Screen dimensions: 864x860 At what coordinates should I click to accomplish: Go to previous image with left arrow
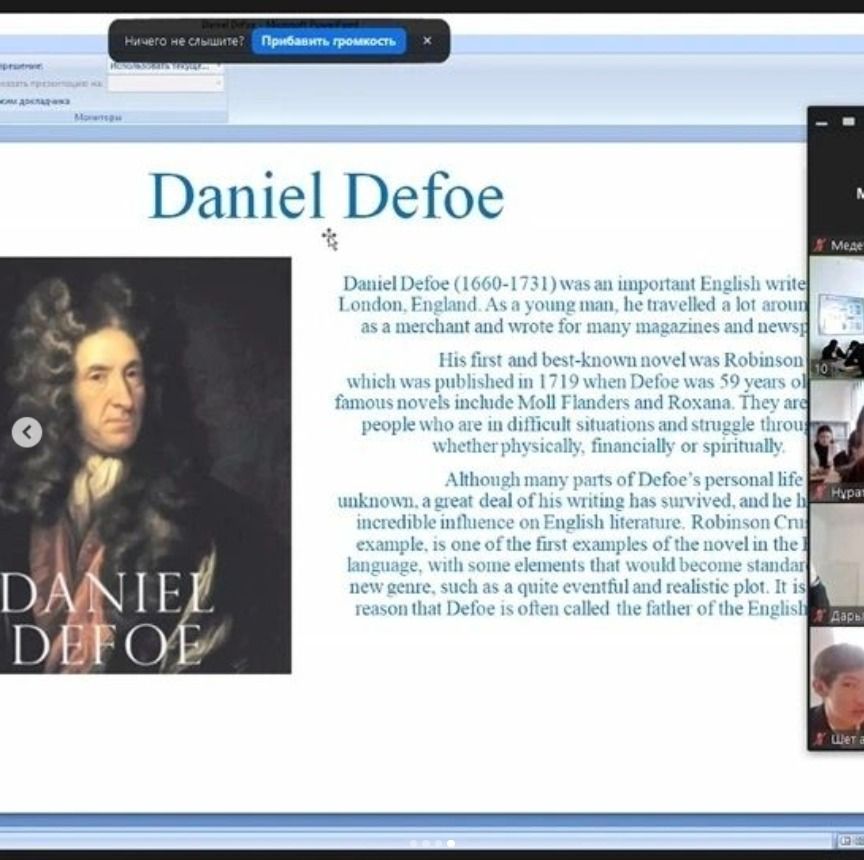pyautogui.click(x=27, y=432)
